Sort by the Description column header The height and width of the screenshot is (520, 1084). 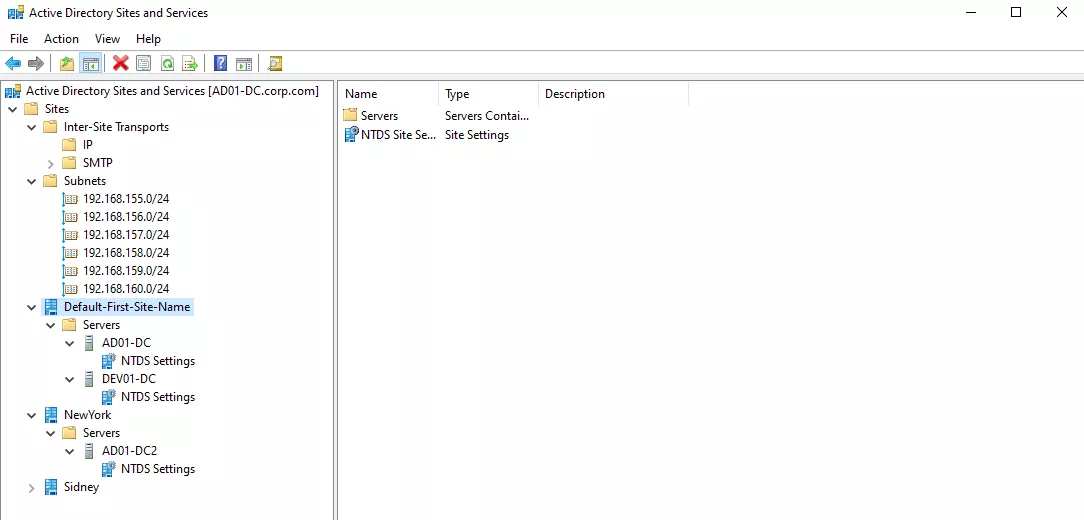click(613, 94)
